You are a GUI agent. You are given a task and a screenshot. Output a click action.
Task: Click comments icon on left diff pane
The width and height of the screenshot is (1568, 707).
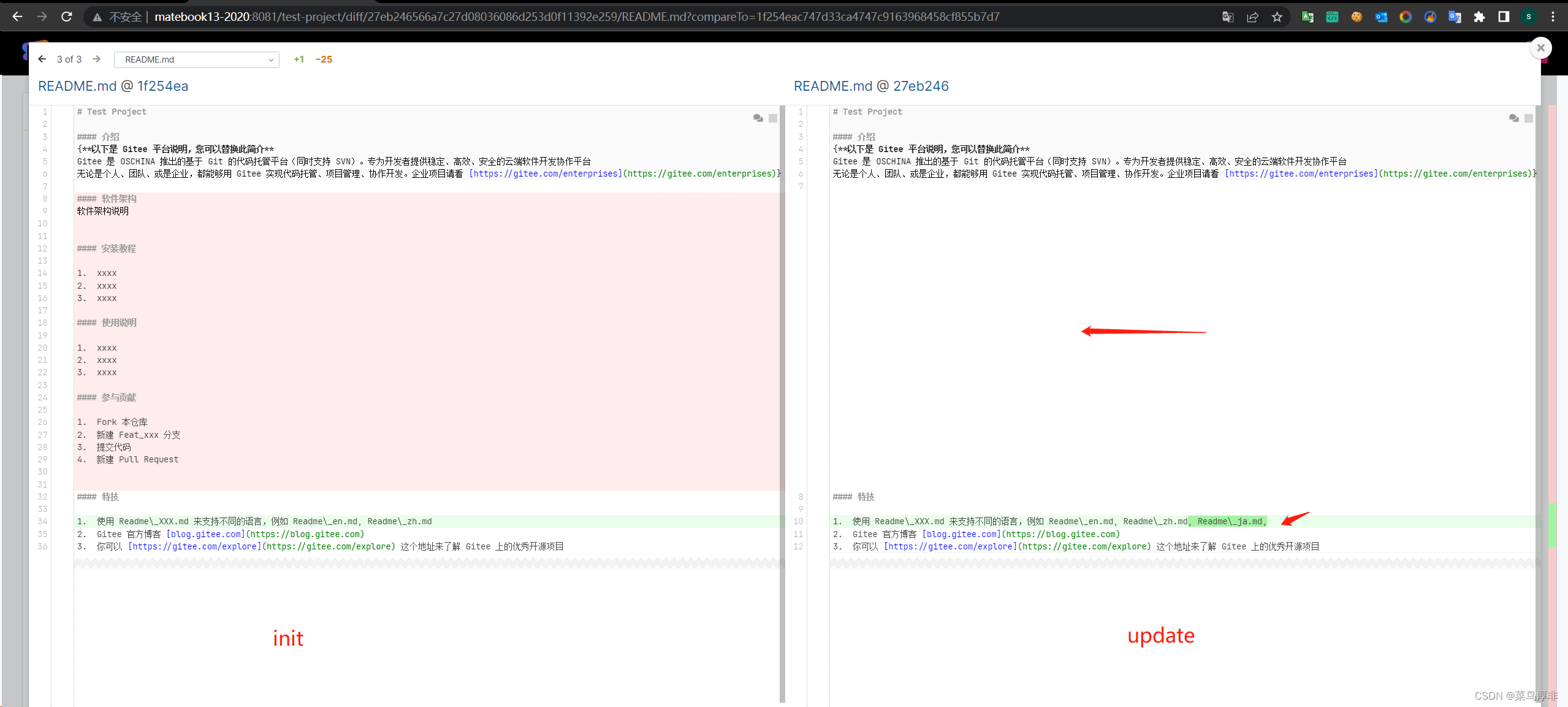[758, 118]
